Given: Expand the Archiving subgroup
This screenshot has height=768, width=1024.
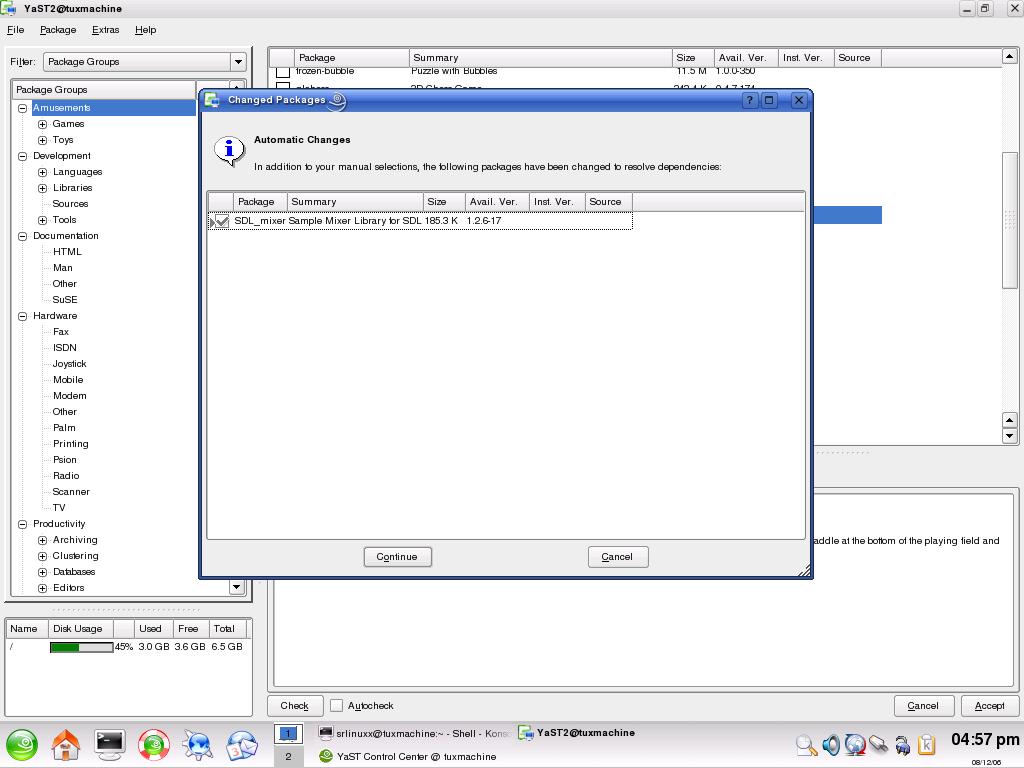Looking at the screenshot, I should (x=42, y=540).
